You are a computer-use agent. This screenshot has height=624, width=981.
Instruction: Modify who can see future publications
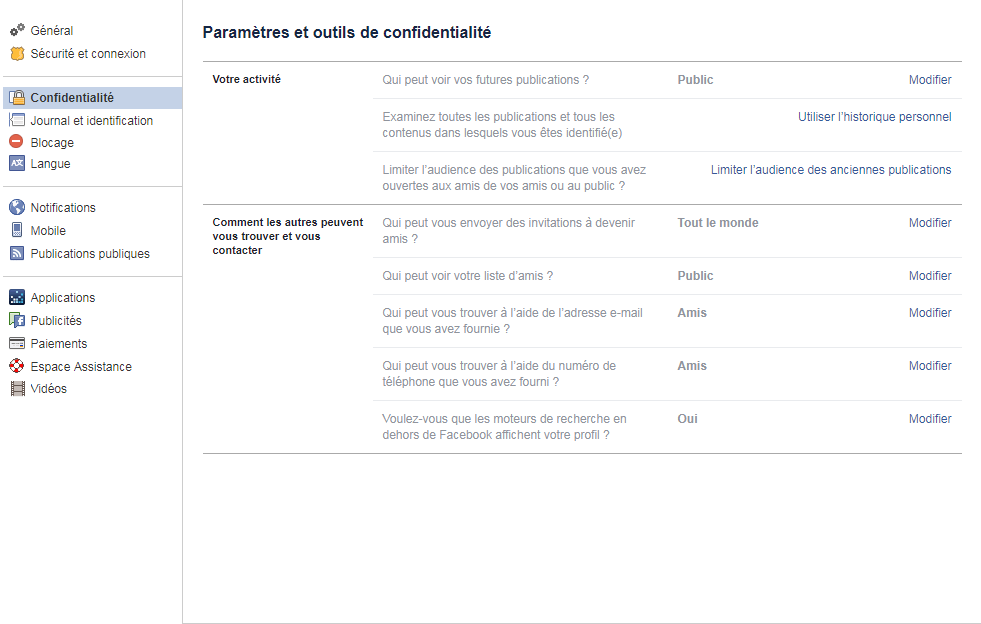tap(930, 80)
